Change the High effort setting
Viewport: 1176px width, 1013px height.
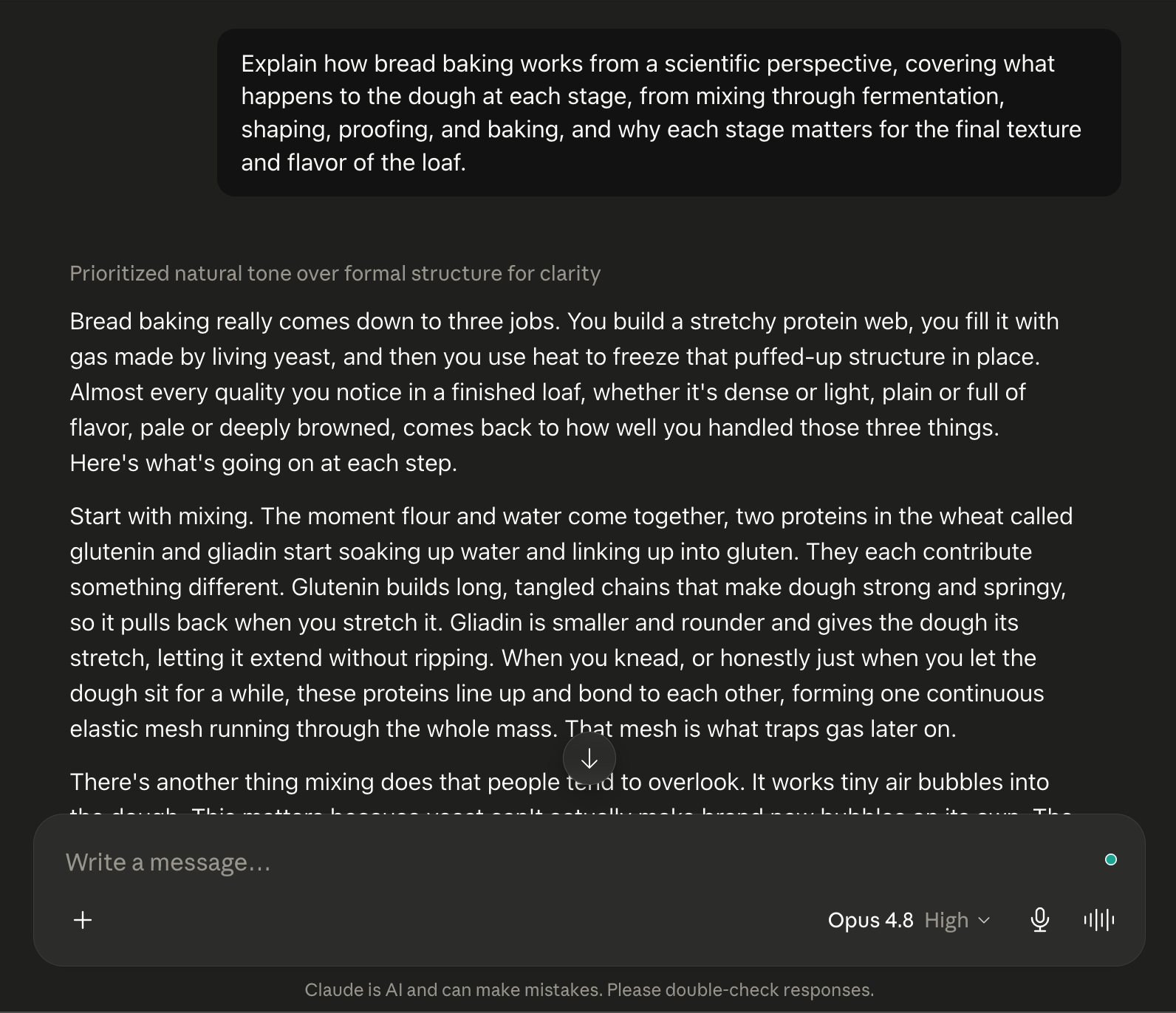[946, 920]
